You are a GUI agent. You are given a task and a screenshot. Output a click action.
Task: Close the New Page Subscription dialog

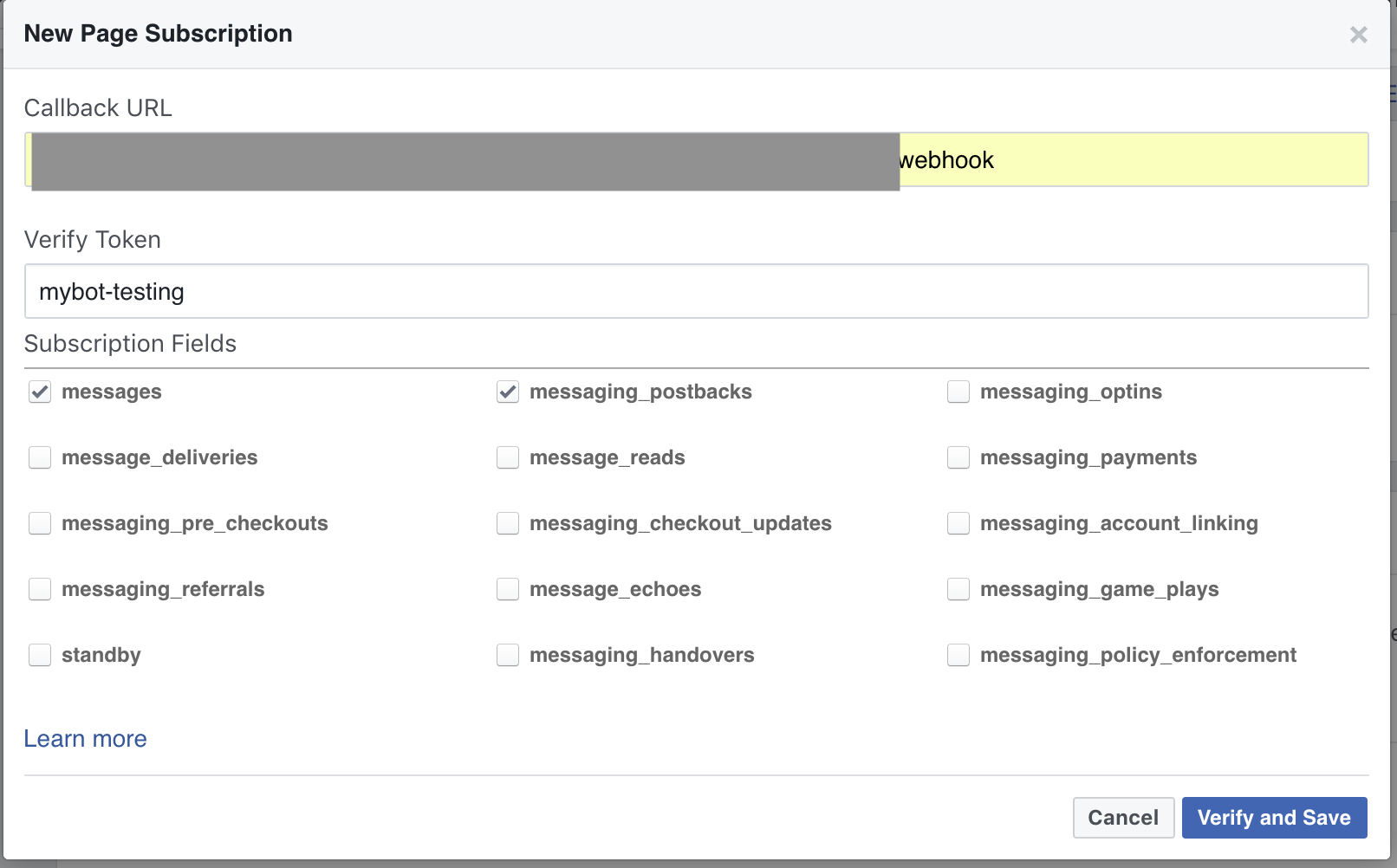pos(1358,35)
